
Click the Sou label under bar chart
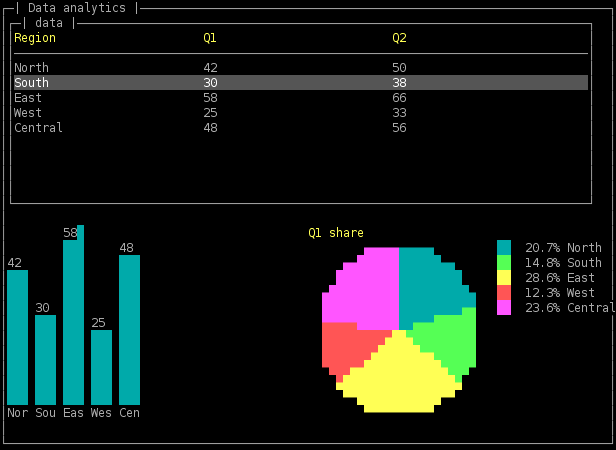45,413
